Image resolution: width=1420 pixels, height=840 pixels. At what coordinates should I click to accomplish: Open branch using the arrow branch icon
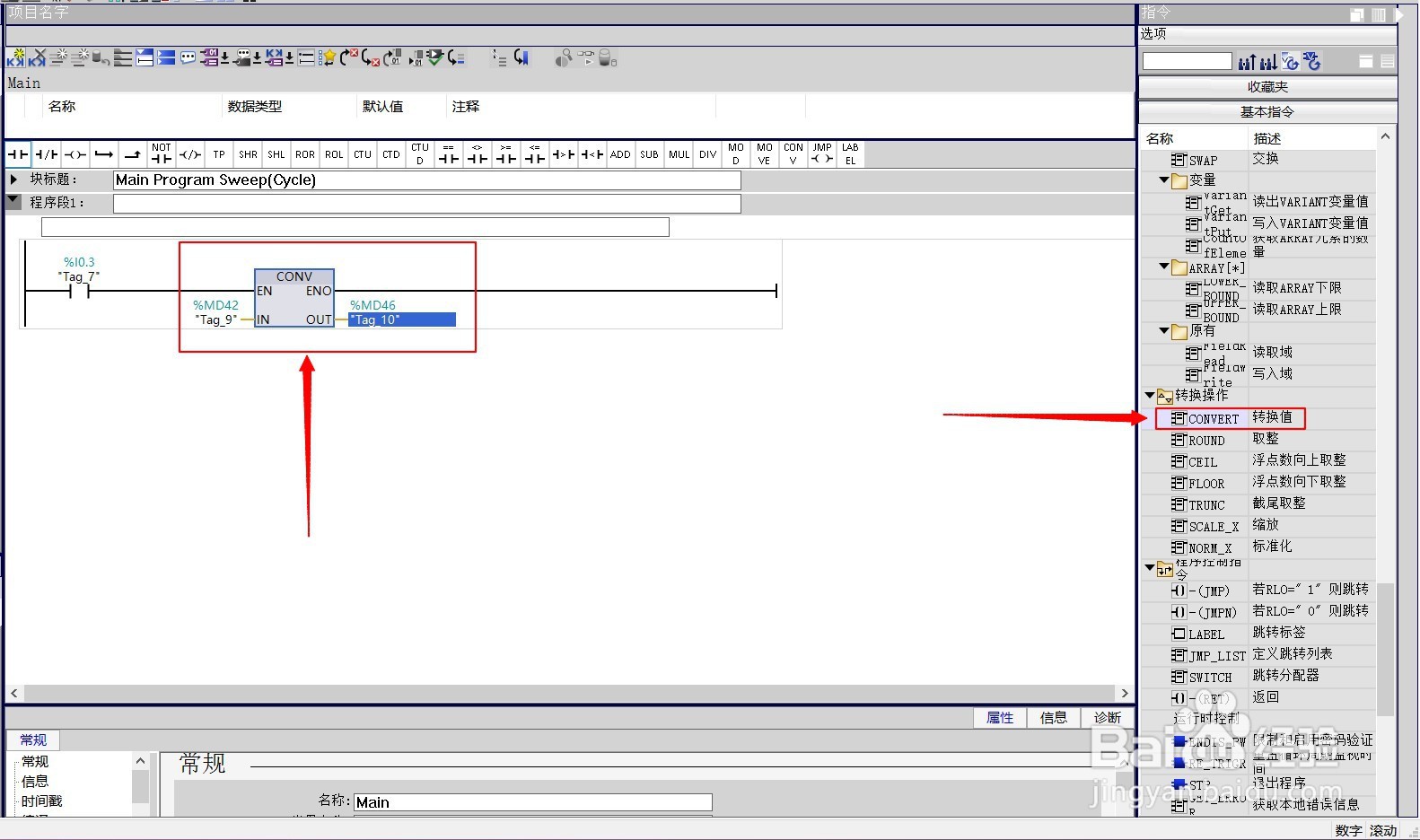tap(104, 154)
